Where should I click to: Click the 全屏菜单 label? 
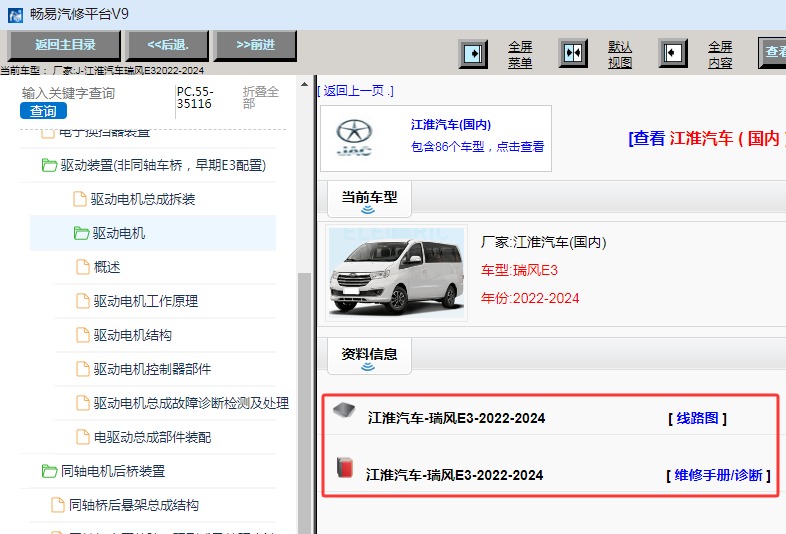[520, 55]
